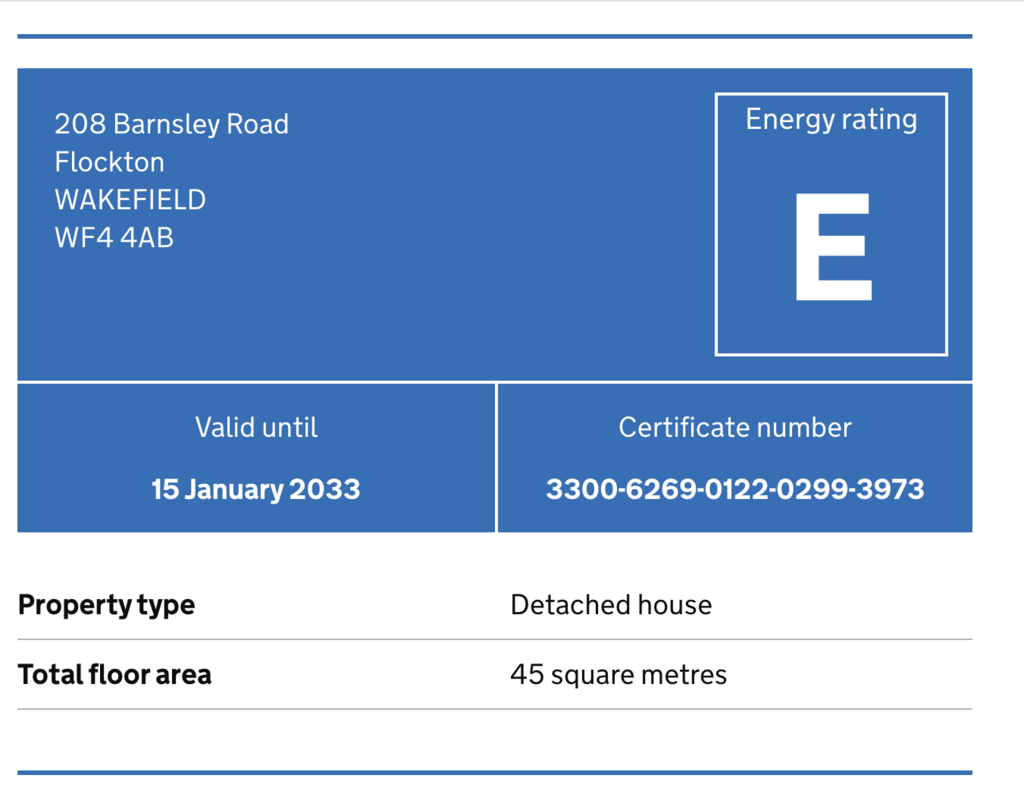This screenshot has height=797, width=1024.
Task: Click the "Certificate number" label
Action: tap(735, 428)
